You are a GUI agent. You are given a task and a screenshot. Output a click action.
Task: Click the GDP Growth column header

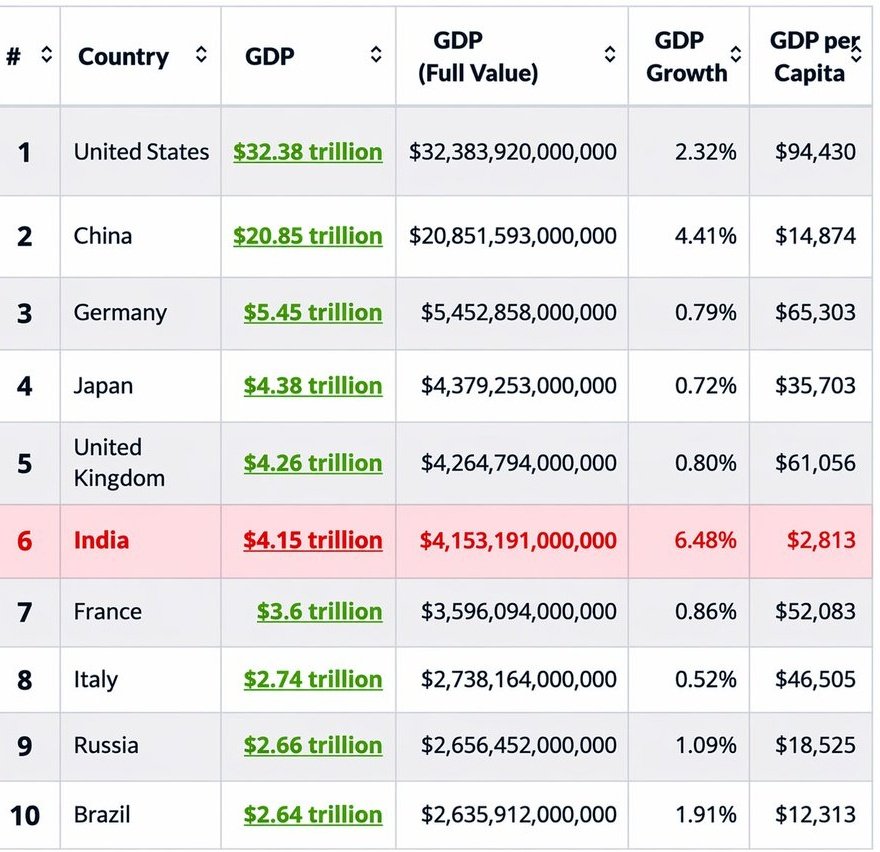(x=686, y=56)
